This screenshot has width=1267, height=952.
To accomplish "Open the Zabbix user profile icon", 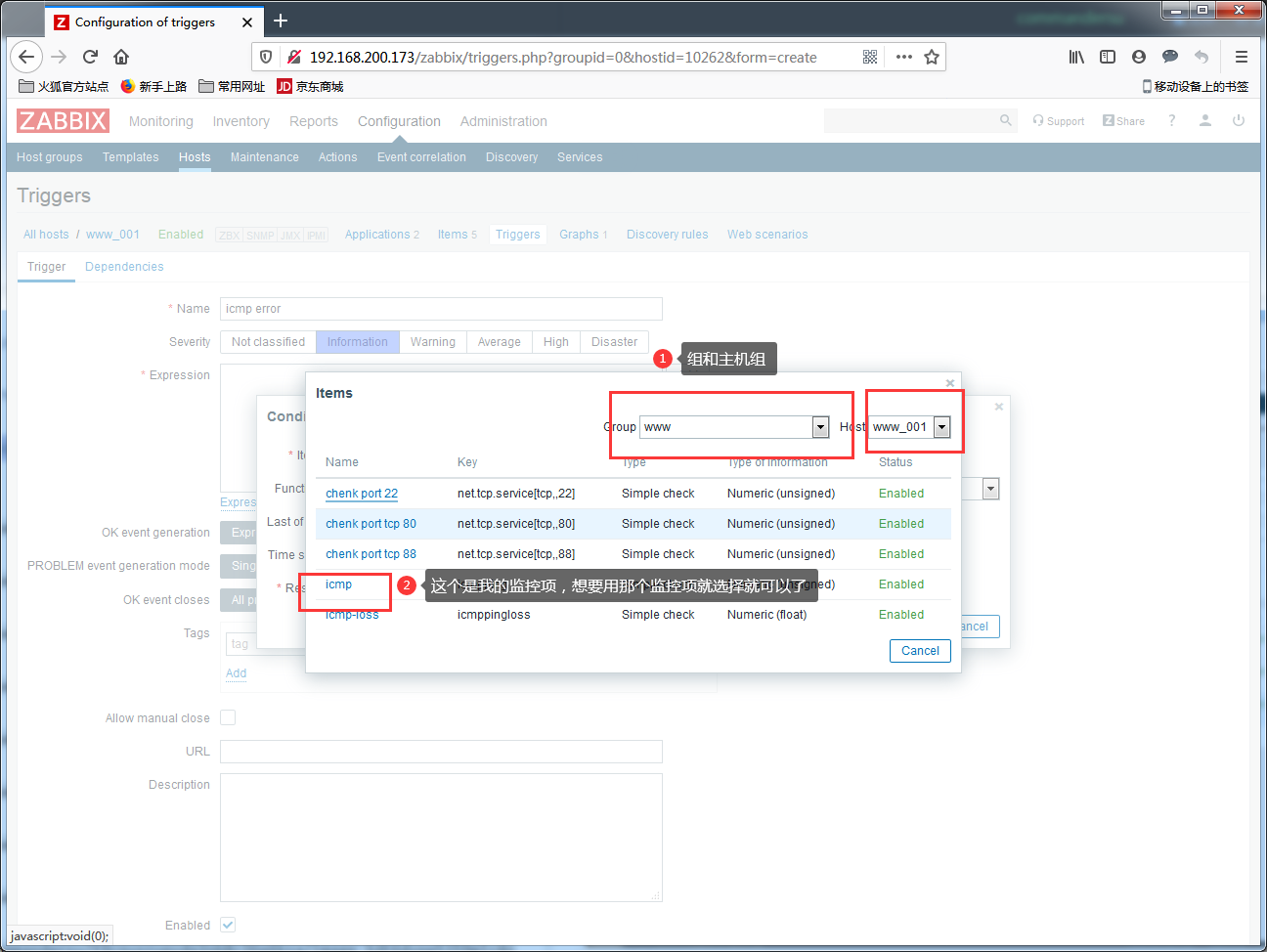I will click(1205, 120).
